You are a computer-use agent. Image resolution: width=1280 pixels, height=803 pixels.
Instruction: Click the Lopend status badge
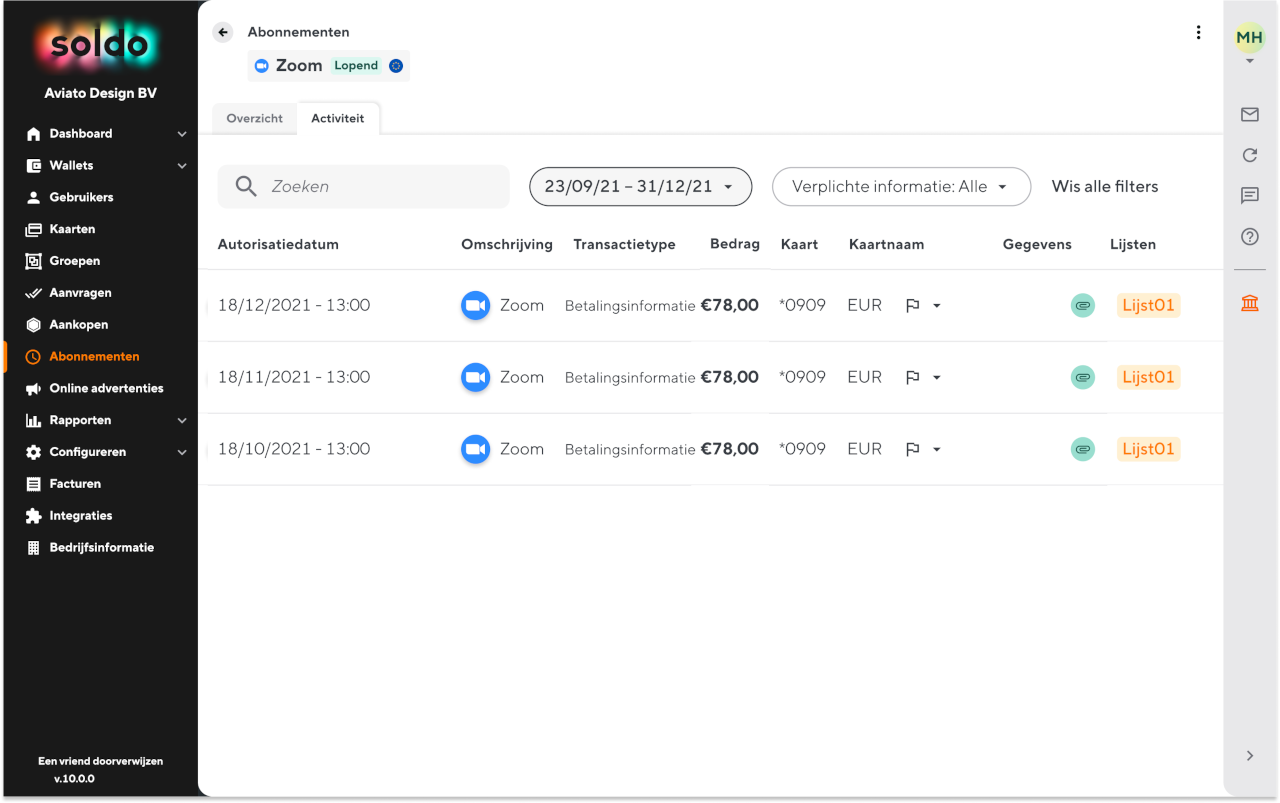pyautogui.click(x=356, y=66)
